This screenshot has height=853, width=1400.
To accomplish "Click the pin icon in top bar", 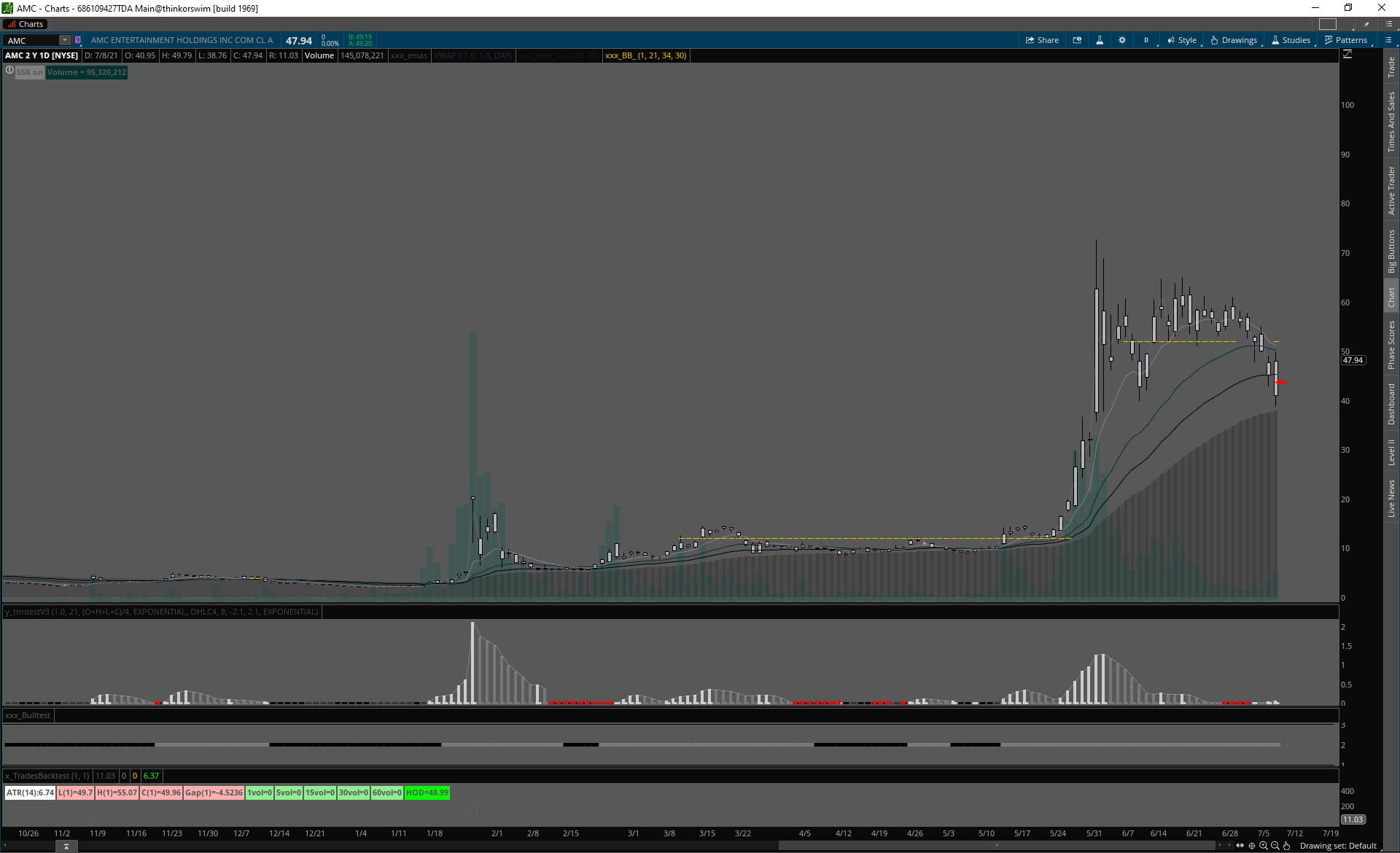I will click(1366, 24).
